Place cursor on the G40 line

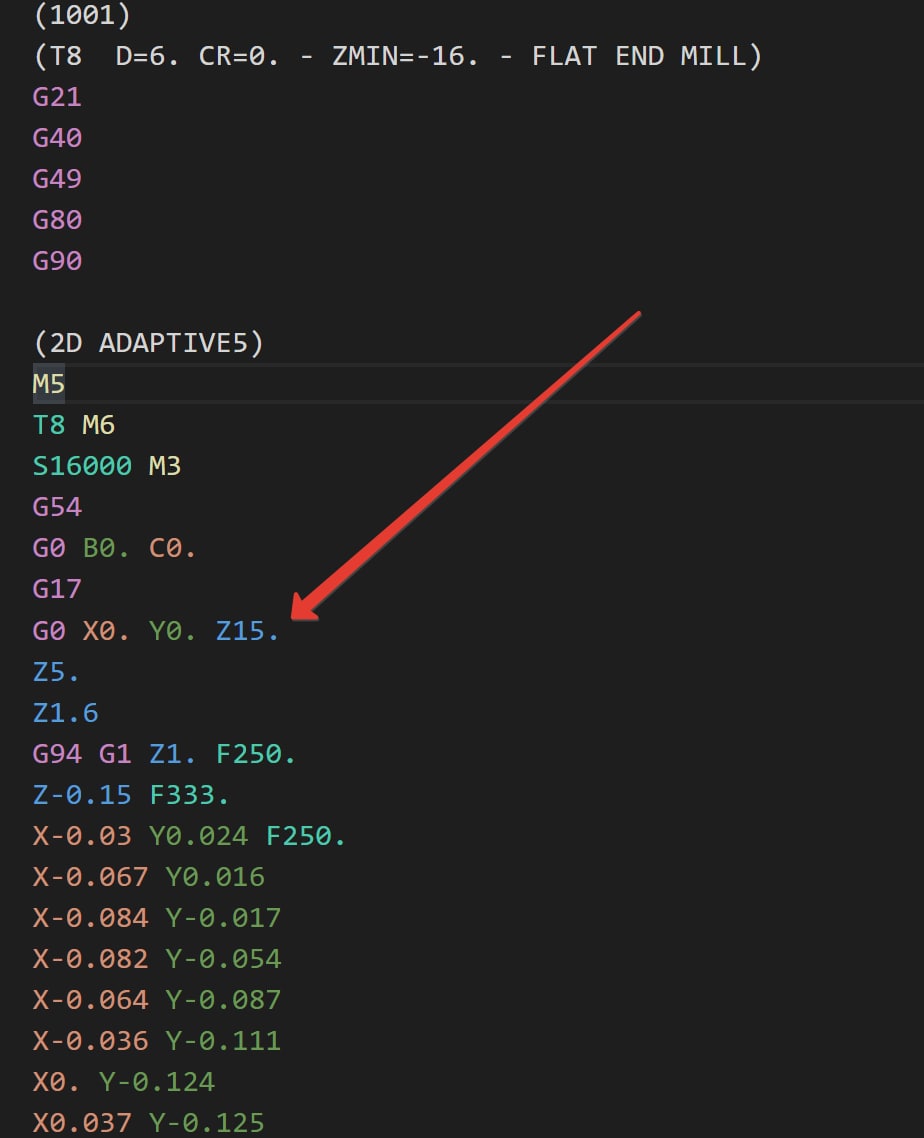(57, 138)
